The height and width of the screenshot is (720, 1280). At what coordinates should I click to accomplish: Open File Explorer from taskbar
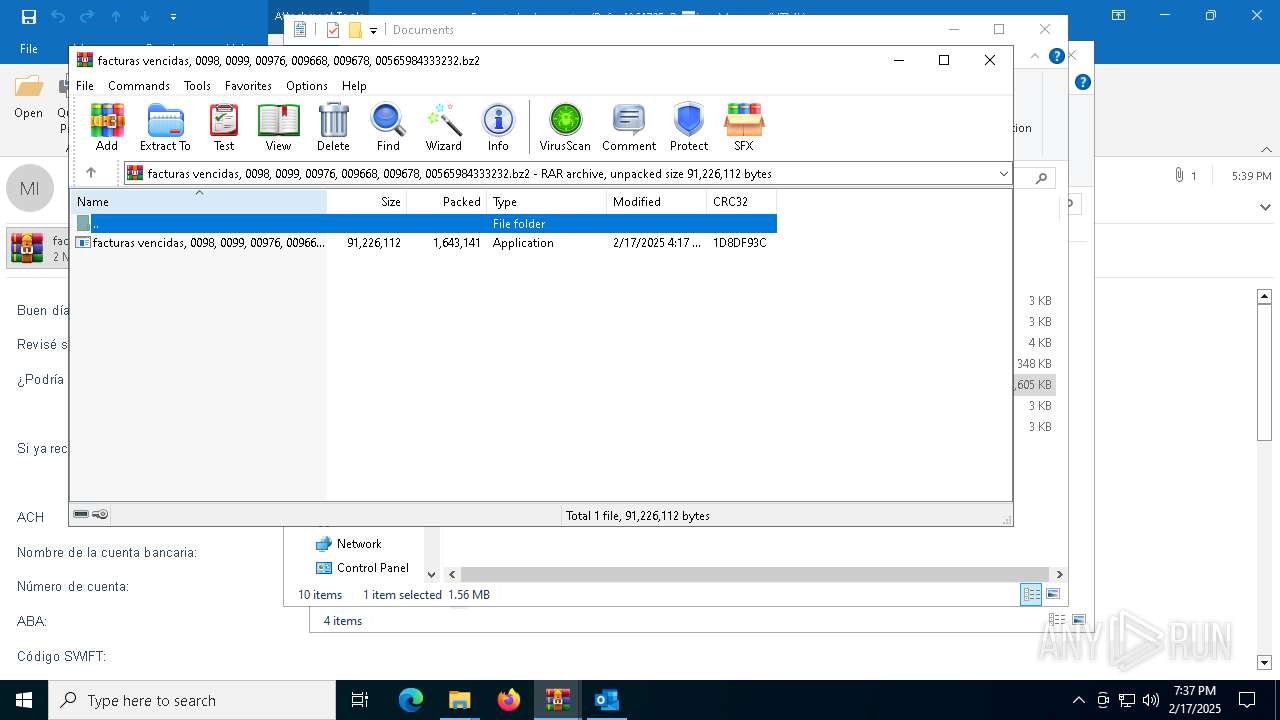459,700
